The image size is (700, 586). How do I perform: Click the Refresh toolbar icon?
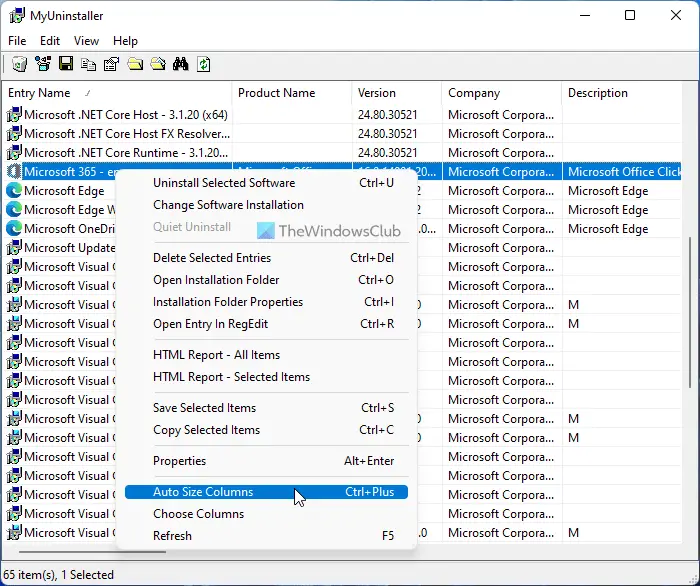pos(204,64)
